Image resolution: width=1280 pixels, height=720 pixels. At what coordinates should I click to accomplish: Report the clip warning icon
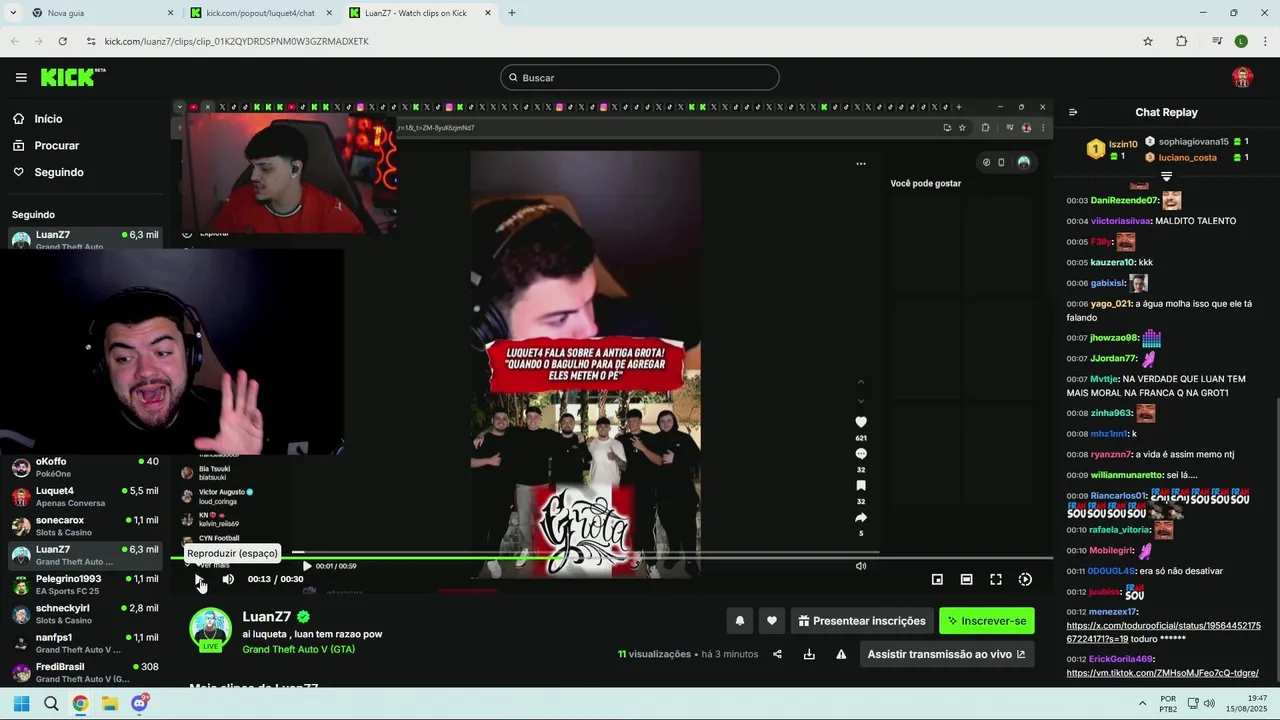841,654
